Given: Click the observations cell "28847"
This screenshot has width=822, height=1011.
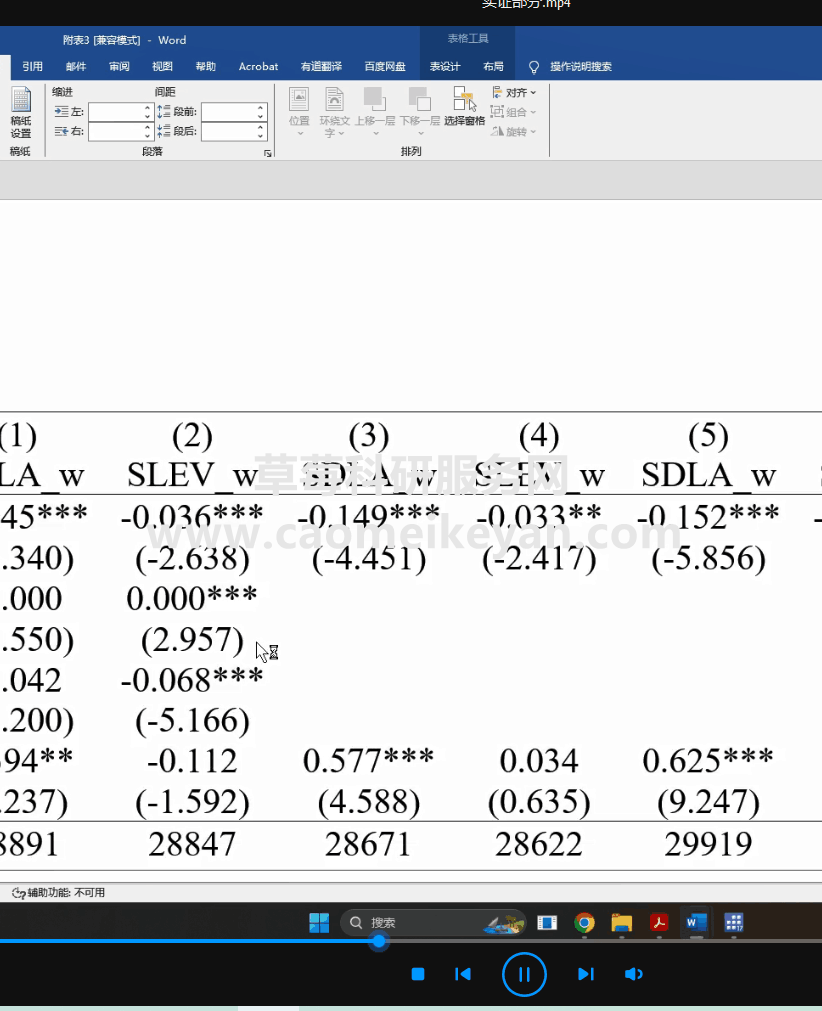Looking at the screenshot, I should click(192, 844).
